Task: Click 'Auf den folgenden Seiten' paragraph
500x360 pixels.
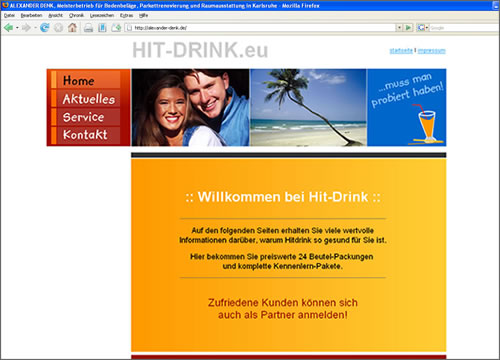Action: pos(283,235)
